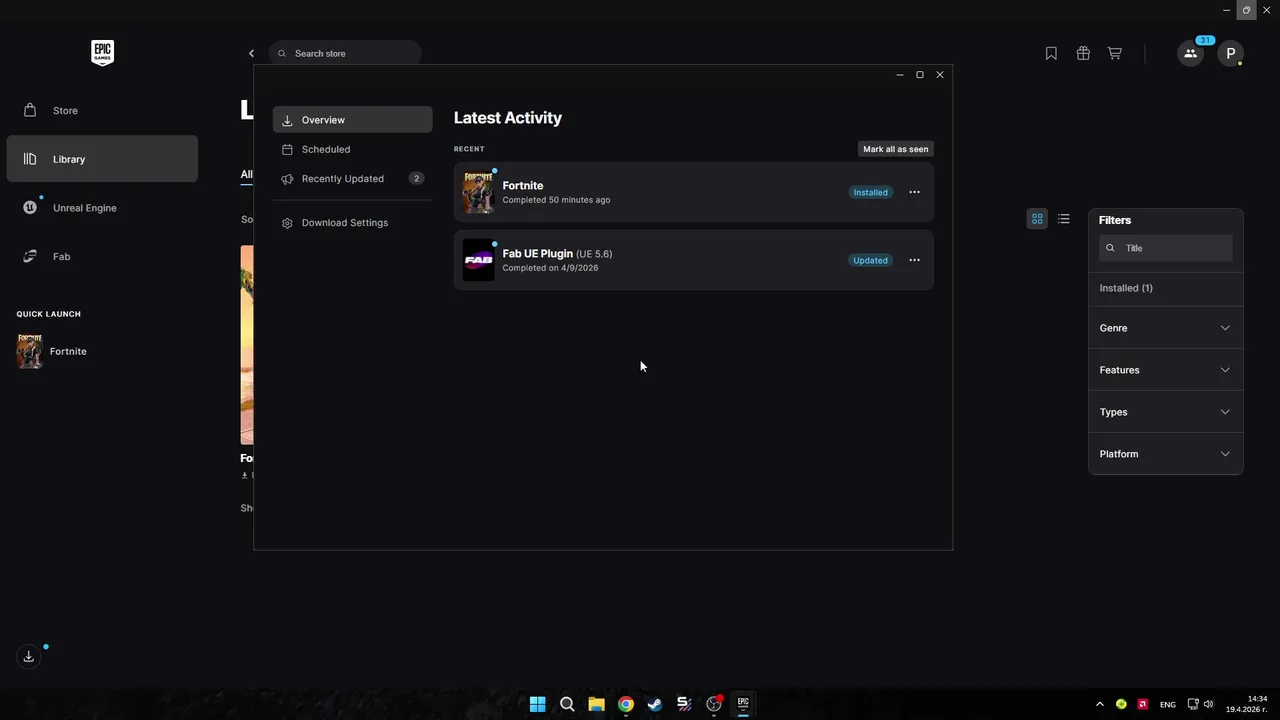Open the wishlist bookmark icon
Screen dimensions: 1280x720
(x=1051, y=53)
